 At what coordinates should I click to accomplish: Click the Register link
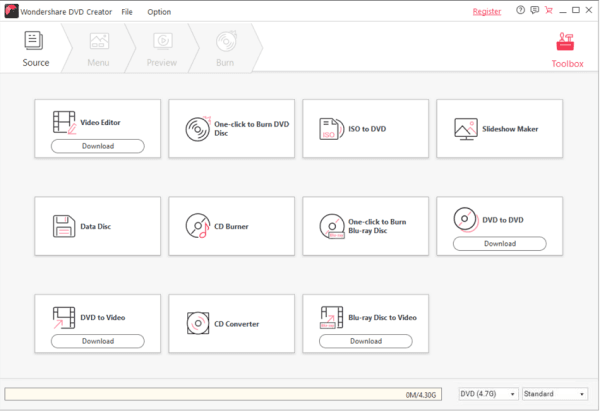click(x=487, y=12)
